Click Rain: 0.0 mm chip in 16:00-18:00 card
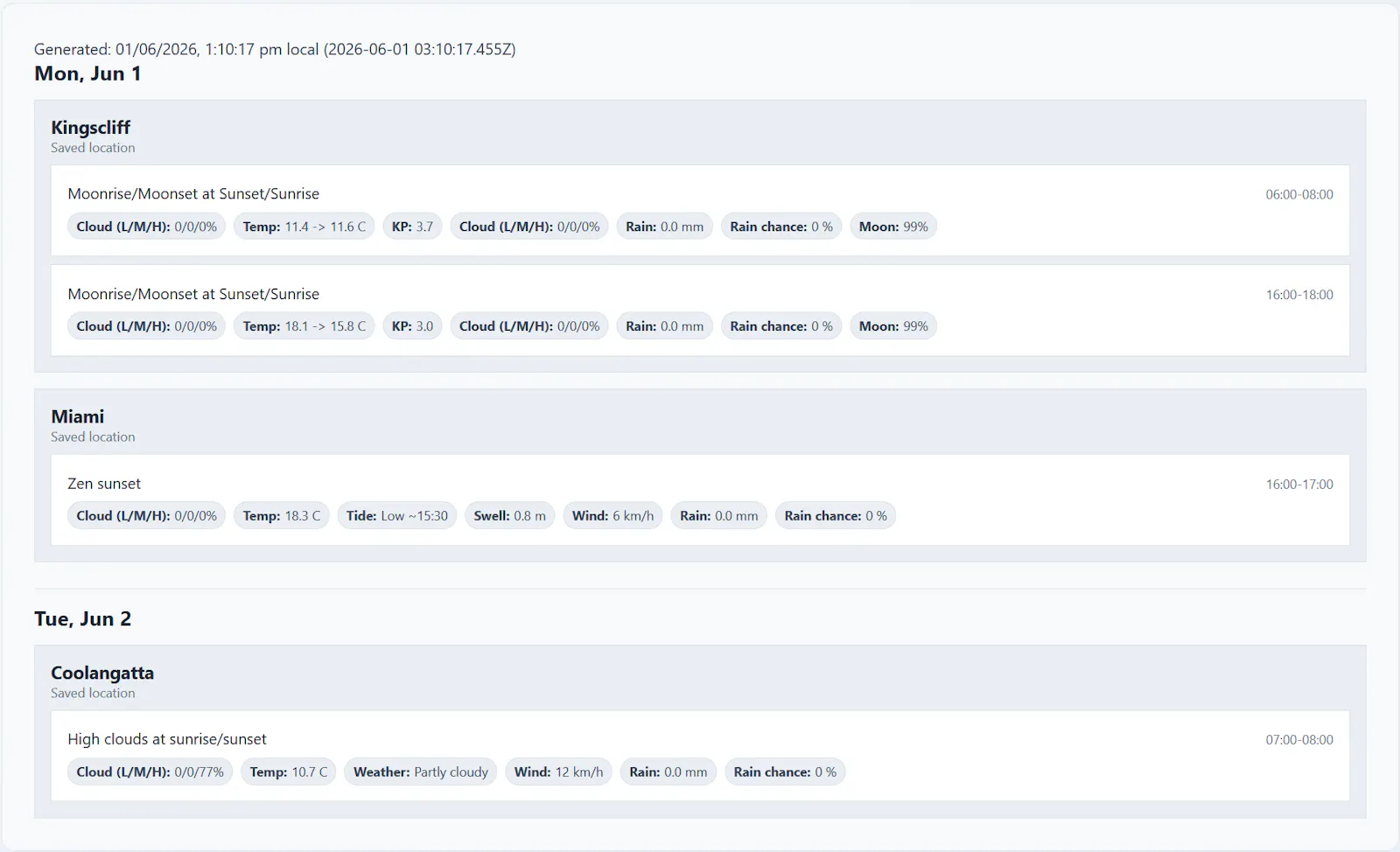This screenshot has width=1400, height=852. click(x=665, y=326)
